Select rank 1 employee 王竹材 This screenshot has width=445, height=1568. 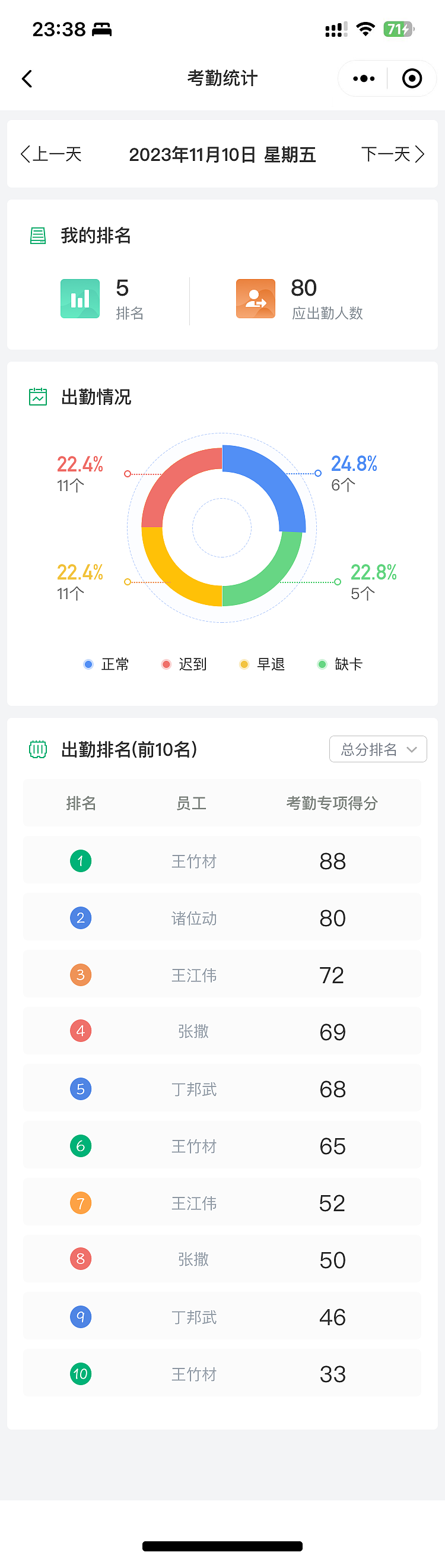[x=193, y=860]
